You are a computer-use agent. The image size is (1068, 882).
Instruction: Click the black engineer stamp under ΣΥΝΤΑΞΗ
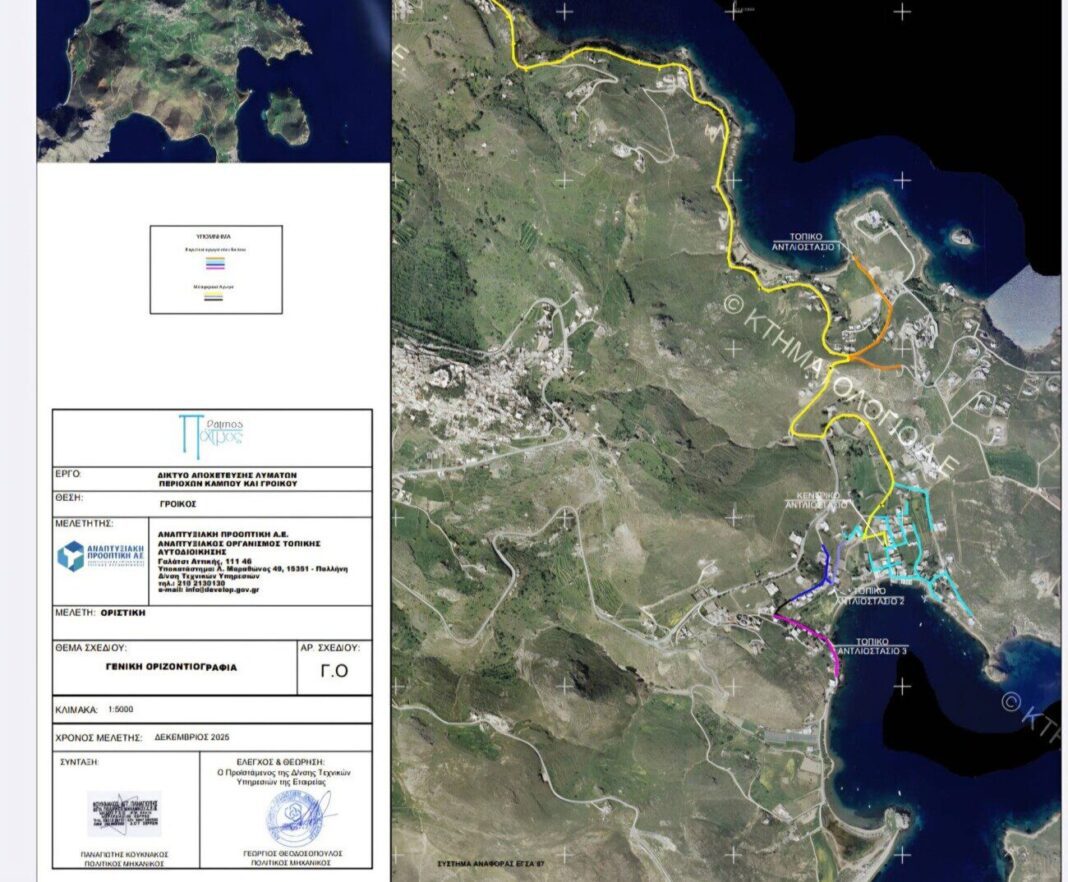[x=124, y=813]
